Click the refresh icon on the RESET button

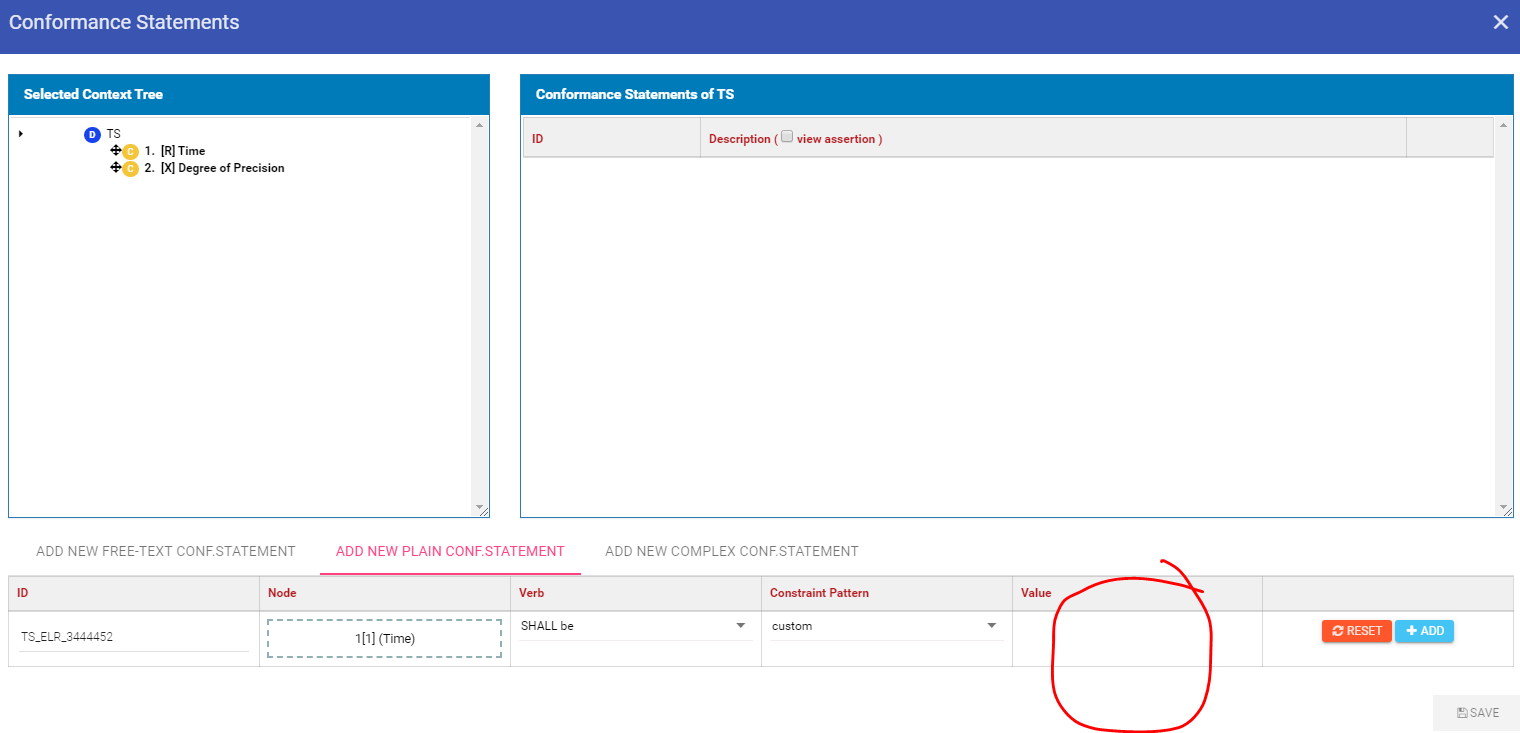[x=1338, y=631]
